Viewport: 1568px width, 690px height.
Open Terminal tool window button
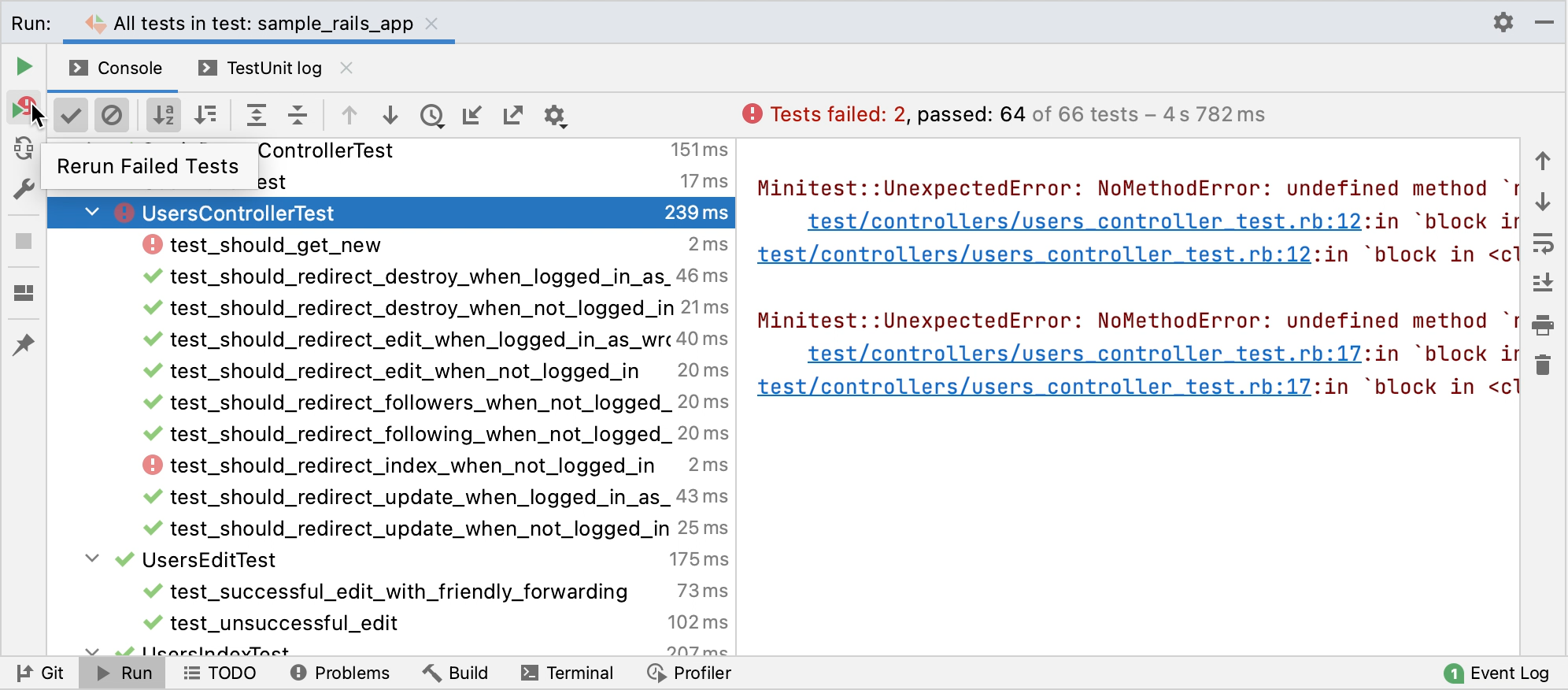point(567,673)
